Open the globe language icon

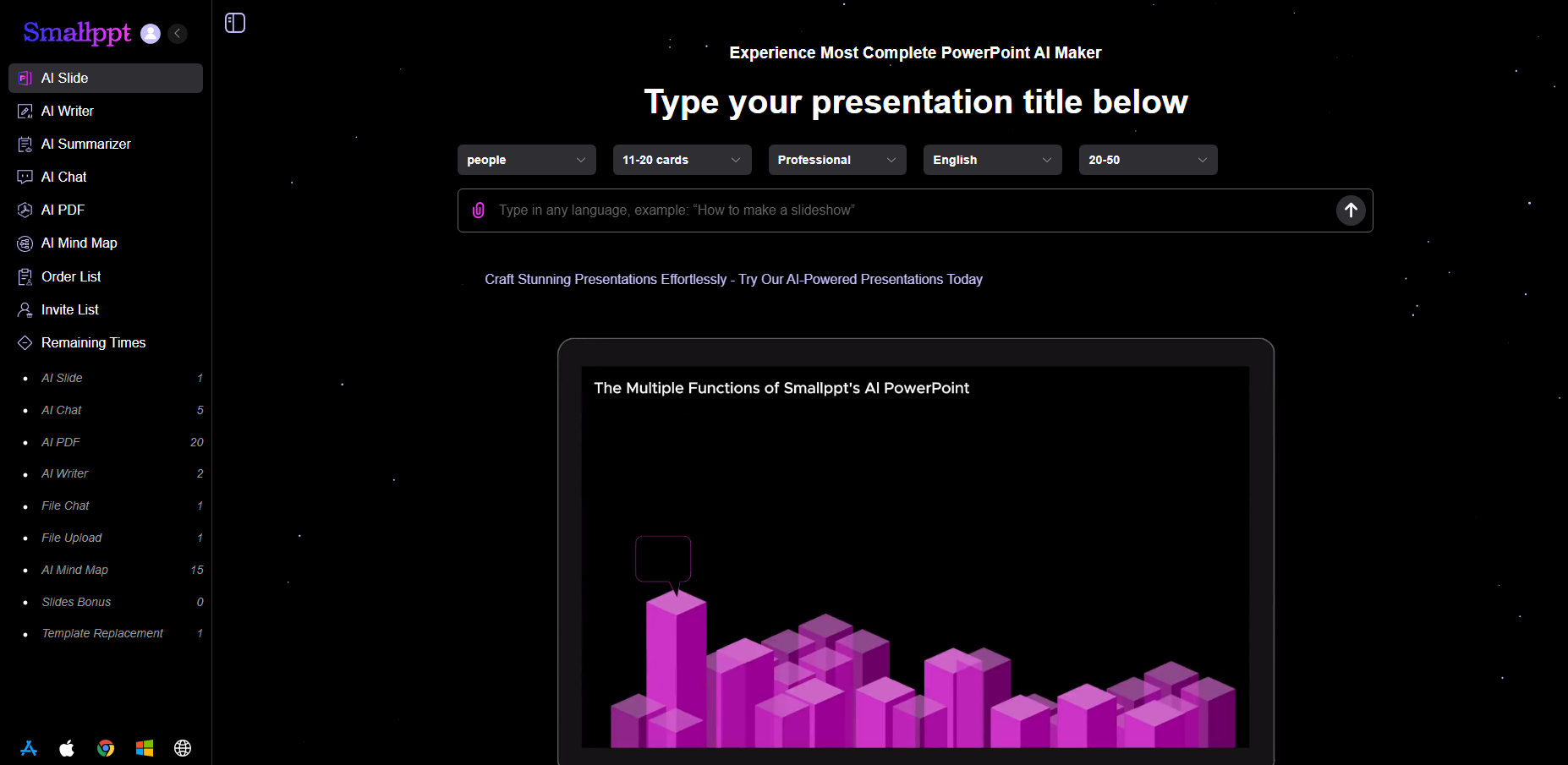coord(183,748)
